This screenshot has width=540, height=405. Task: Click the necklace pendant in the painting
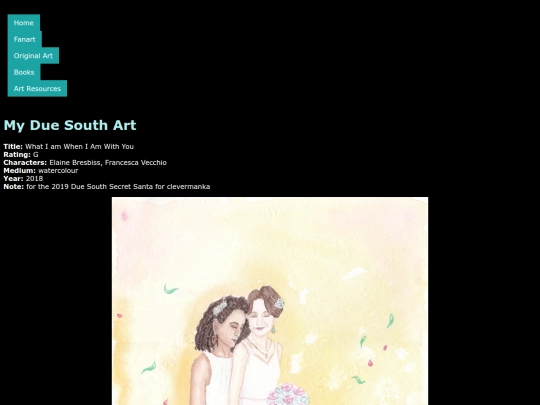[266, 356]
